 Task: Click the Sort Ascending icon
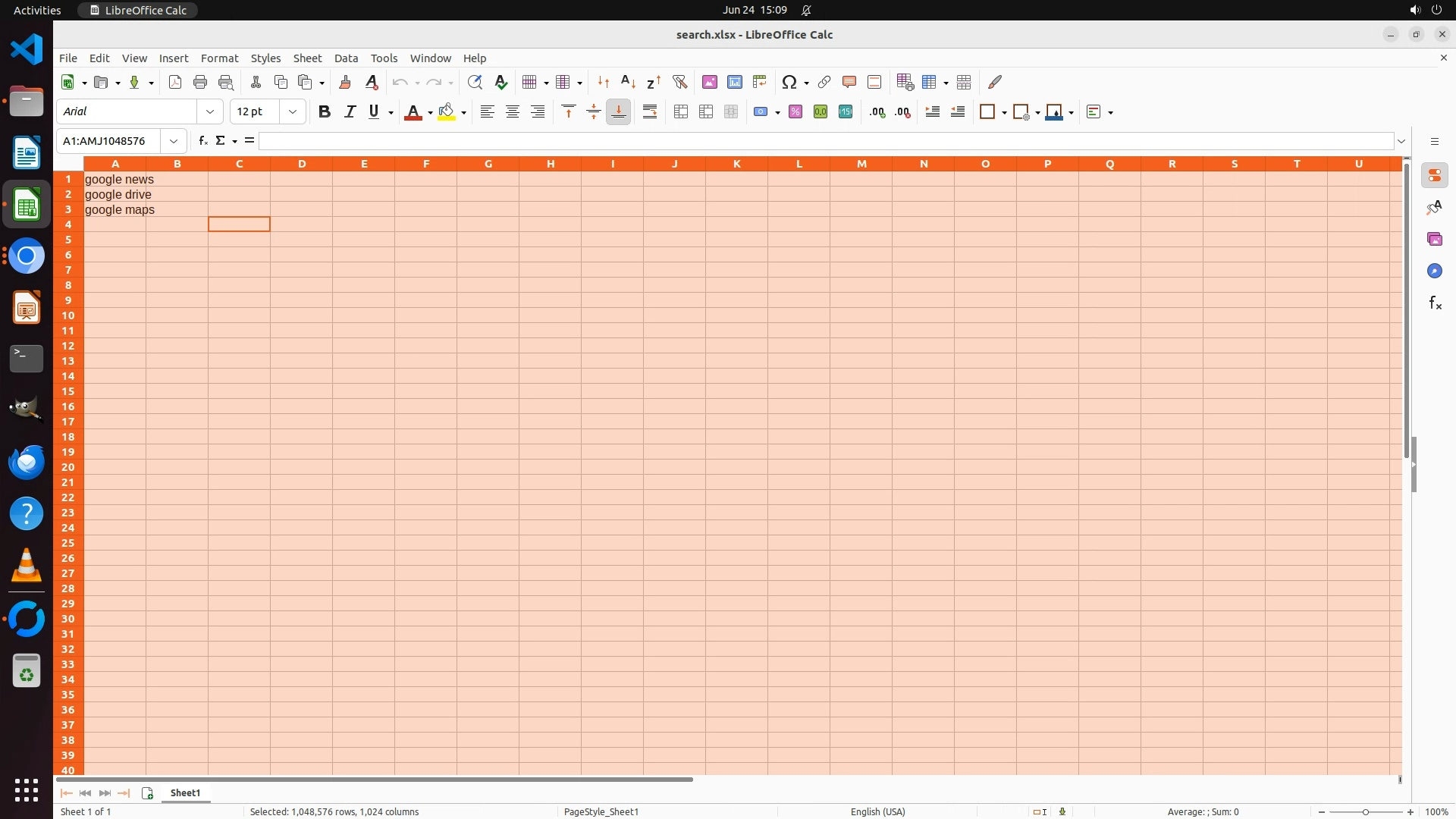[628, 82]
